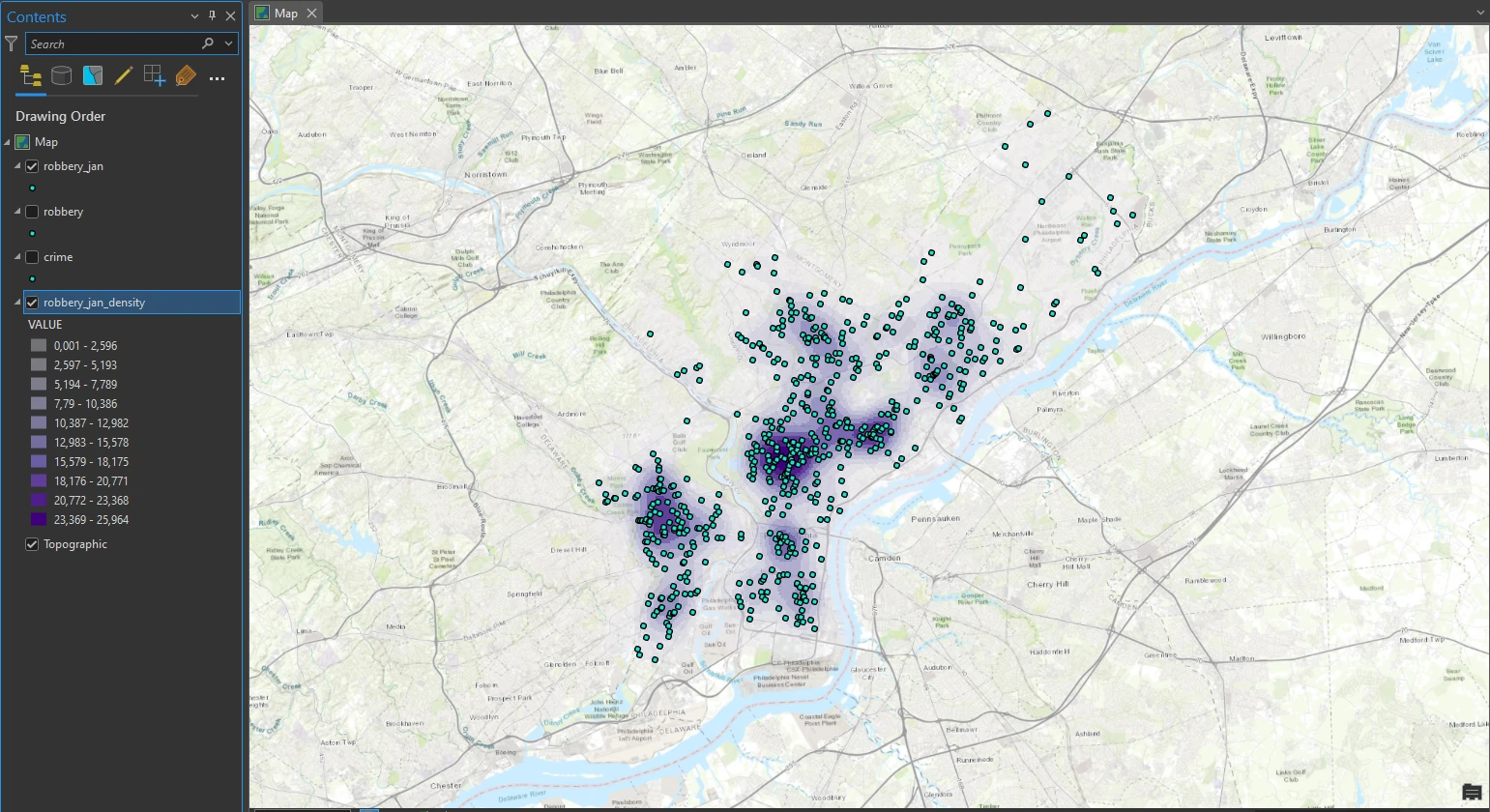Click the Drawing Order heading
Viewport: 1490px width, 812px height.
tap(60, 116)
